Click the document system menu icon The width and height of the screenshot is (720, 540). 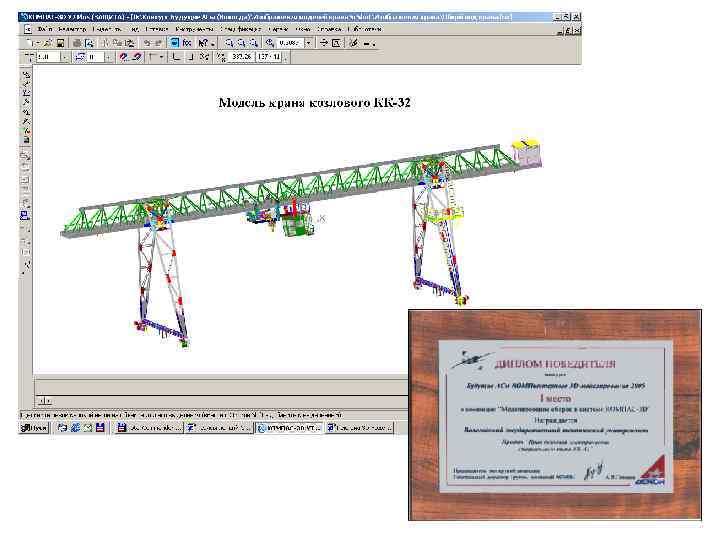click(x=28, y=29)
